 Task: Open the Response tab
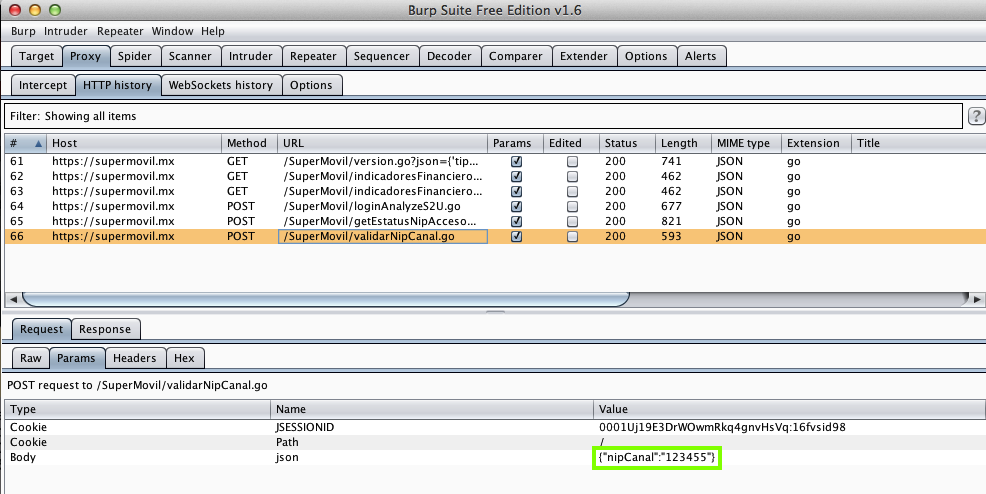[105, 329]
